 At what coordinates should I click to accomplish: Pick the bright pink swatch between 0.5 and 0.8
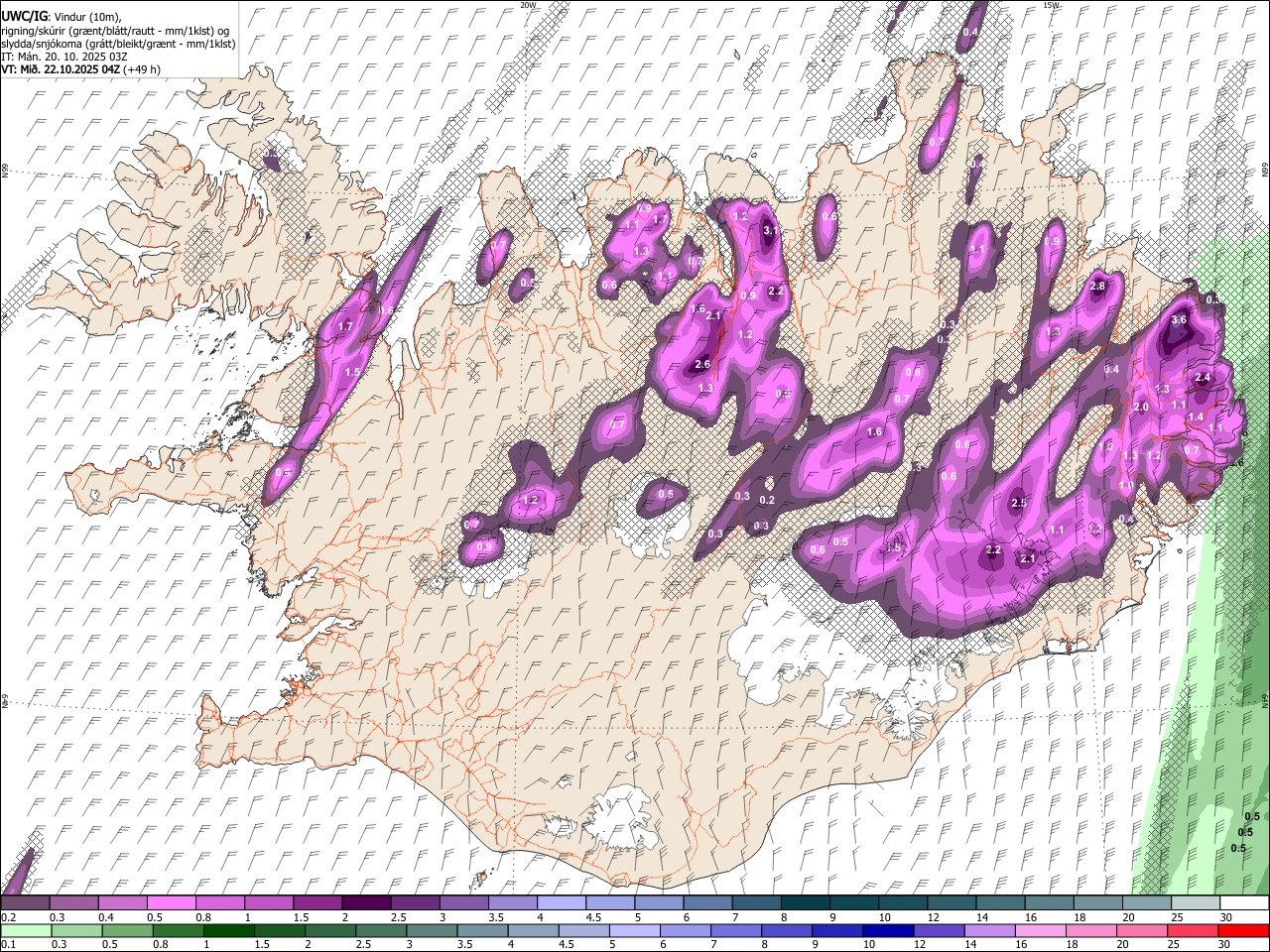(x=172, y=902)
